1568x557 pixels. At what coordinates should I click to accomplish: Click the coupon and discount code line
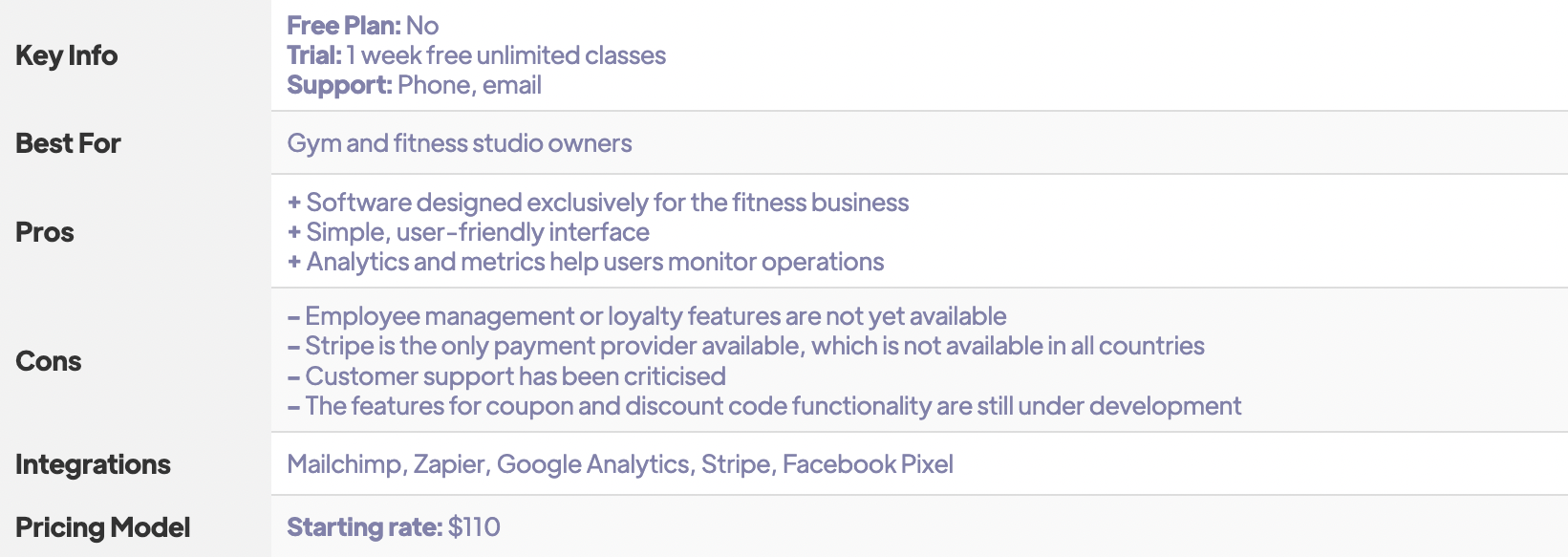[x=764, y=406]
